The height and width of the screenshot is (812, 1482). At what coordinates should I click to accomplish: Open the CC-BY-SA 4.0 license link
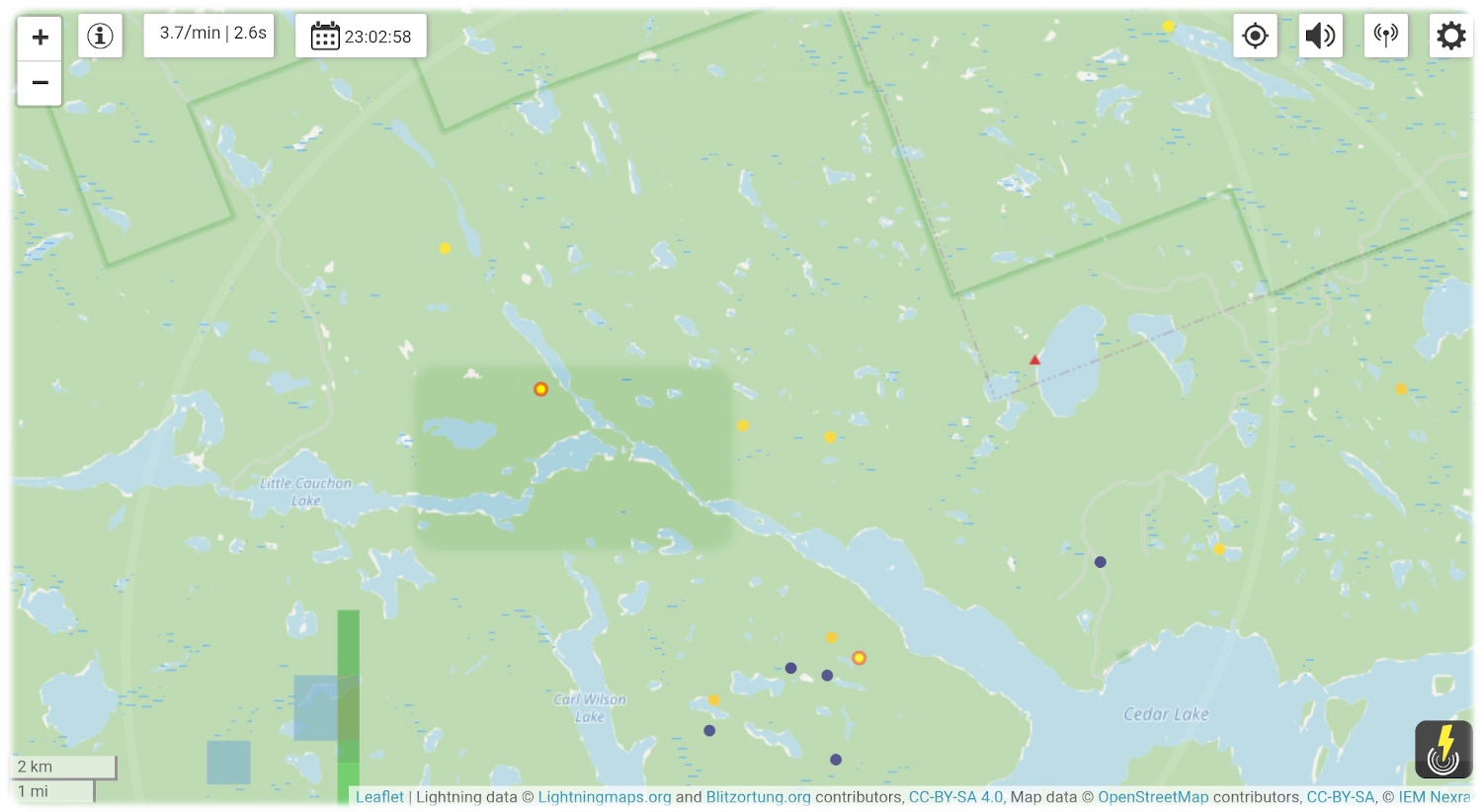tap(955, 797)
